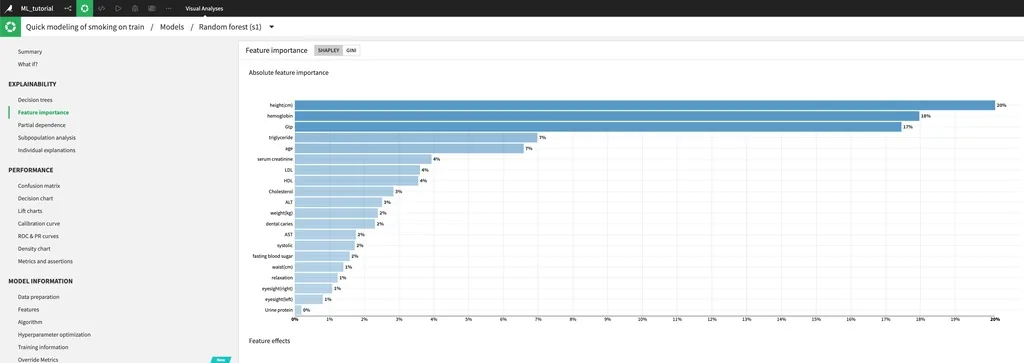Click the relaxation importance bar

(x=316, y=277)
